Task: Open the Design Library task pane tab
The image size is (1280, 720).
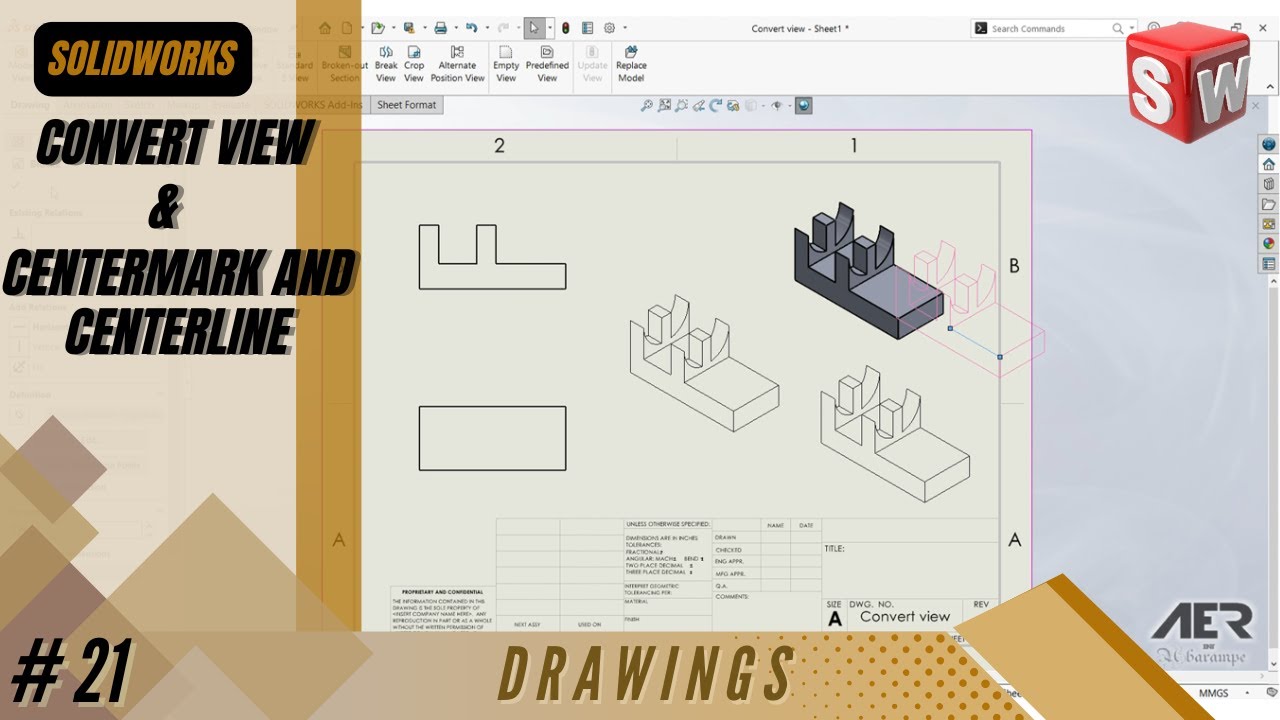Action: click(1269, 184)
